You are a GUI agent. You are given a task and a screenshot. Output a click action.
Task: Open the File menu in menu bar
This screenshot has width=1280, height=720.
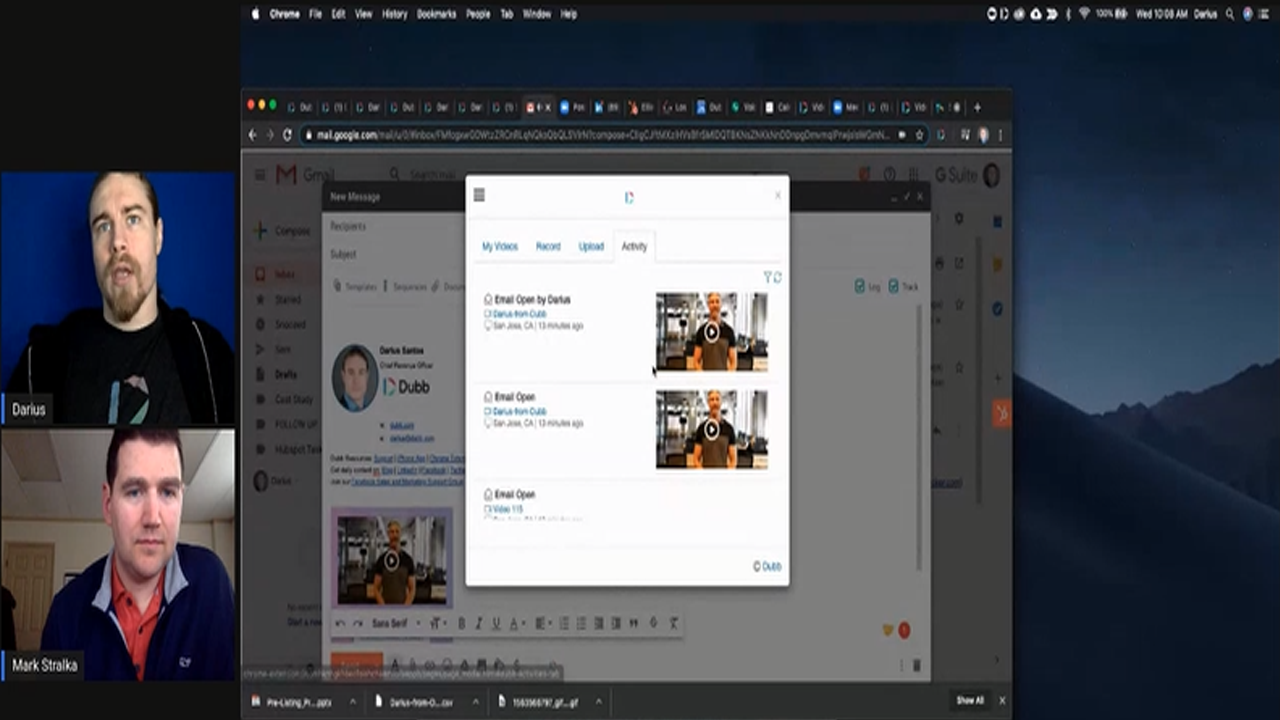315,14
